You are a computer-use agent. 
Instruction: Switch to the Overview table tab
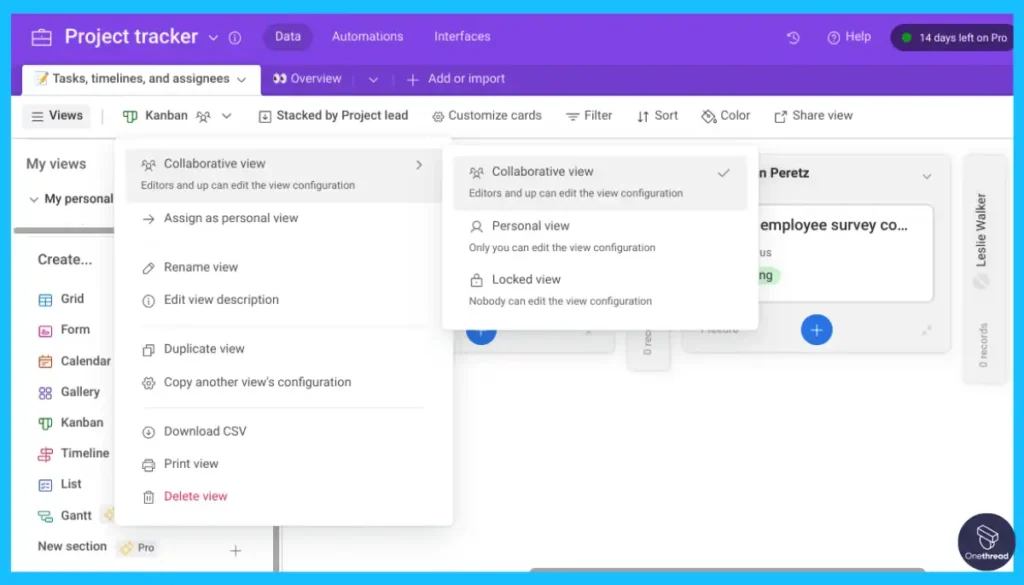click(307, 79)
